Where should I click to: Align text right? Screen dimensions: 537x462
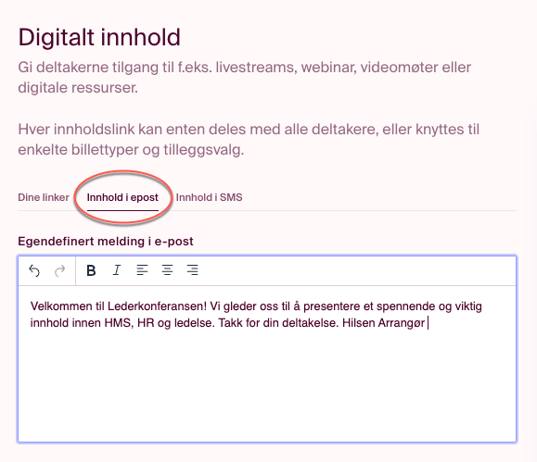pyautogui.click(x=192, y=271)
